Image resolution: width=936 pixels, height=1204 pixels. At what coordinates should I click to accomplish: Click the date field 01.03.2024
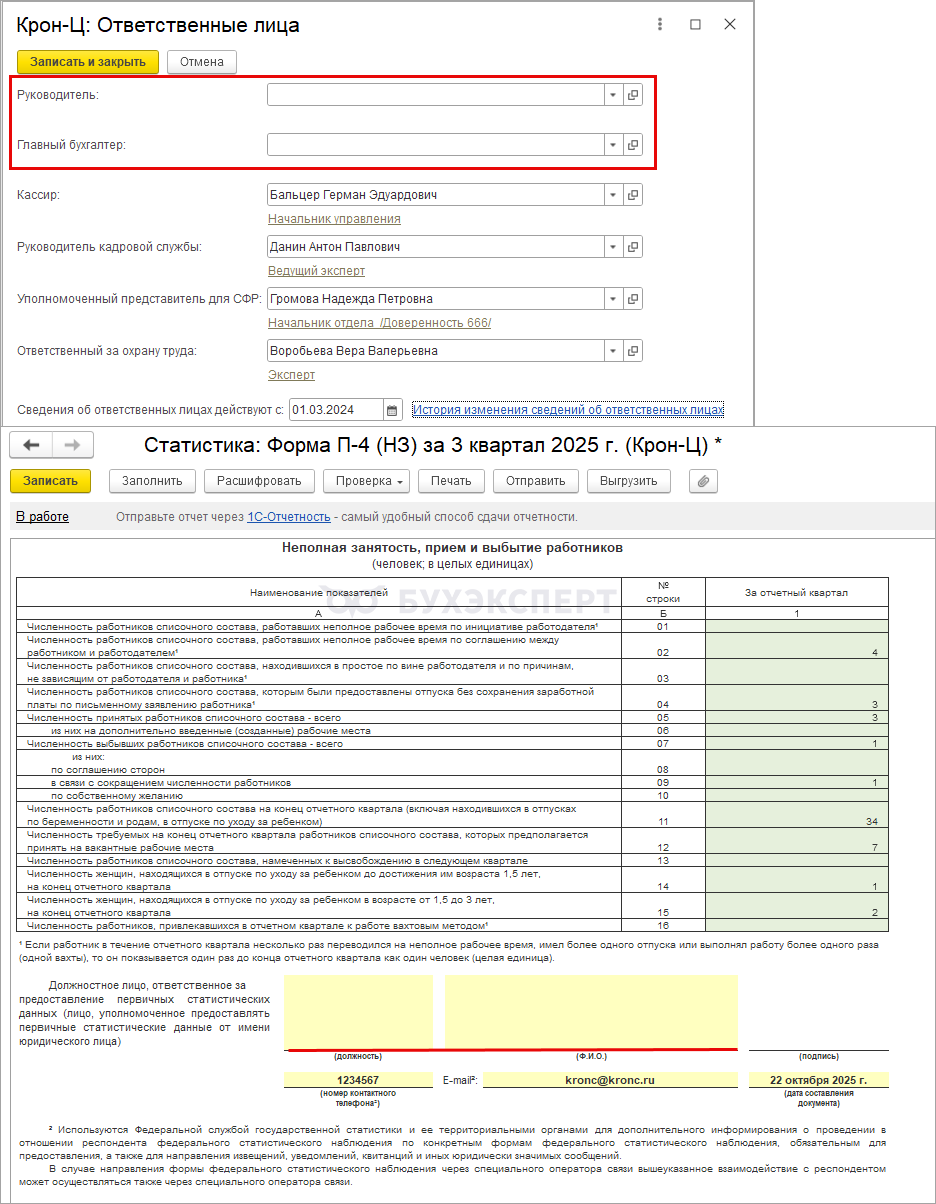click(x=336, y=409)
